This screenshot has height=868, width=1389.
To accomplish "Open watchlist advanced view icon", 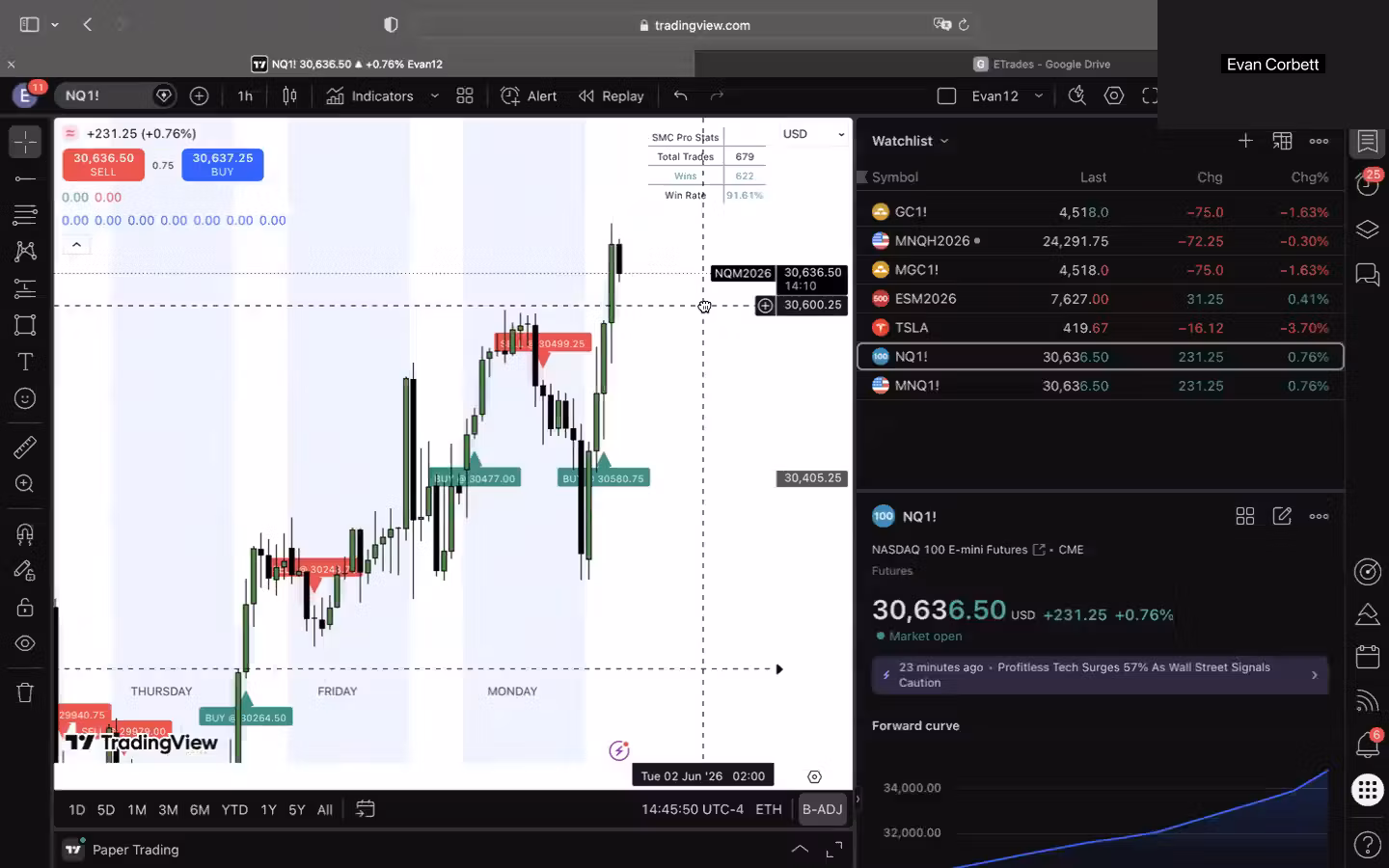I will point(1282,141).
